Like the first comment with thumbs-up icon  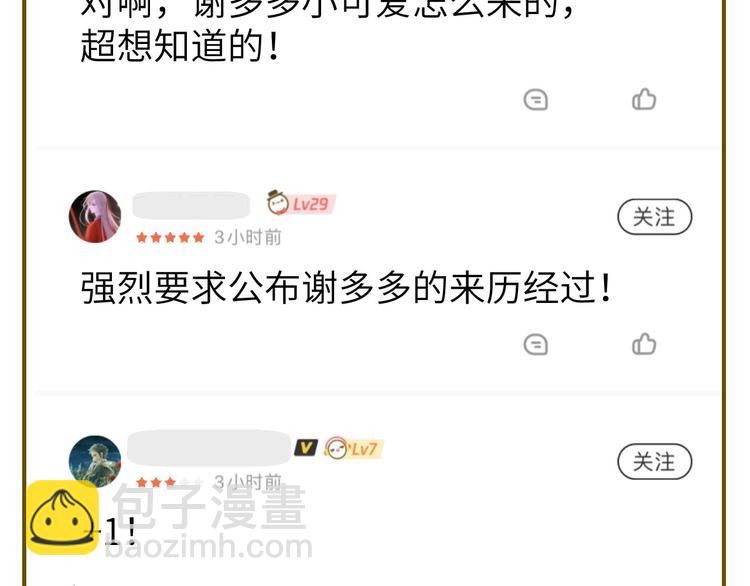pos(644,100)
